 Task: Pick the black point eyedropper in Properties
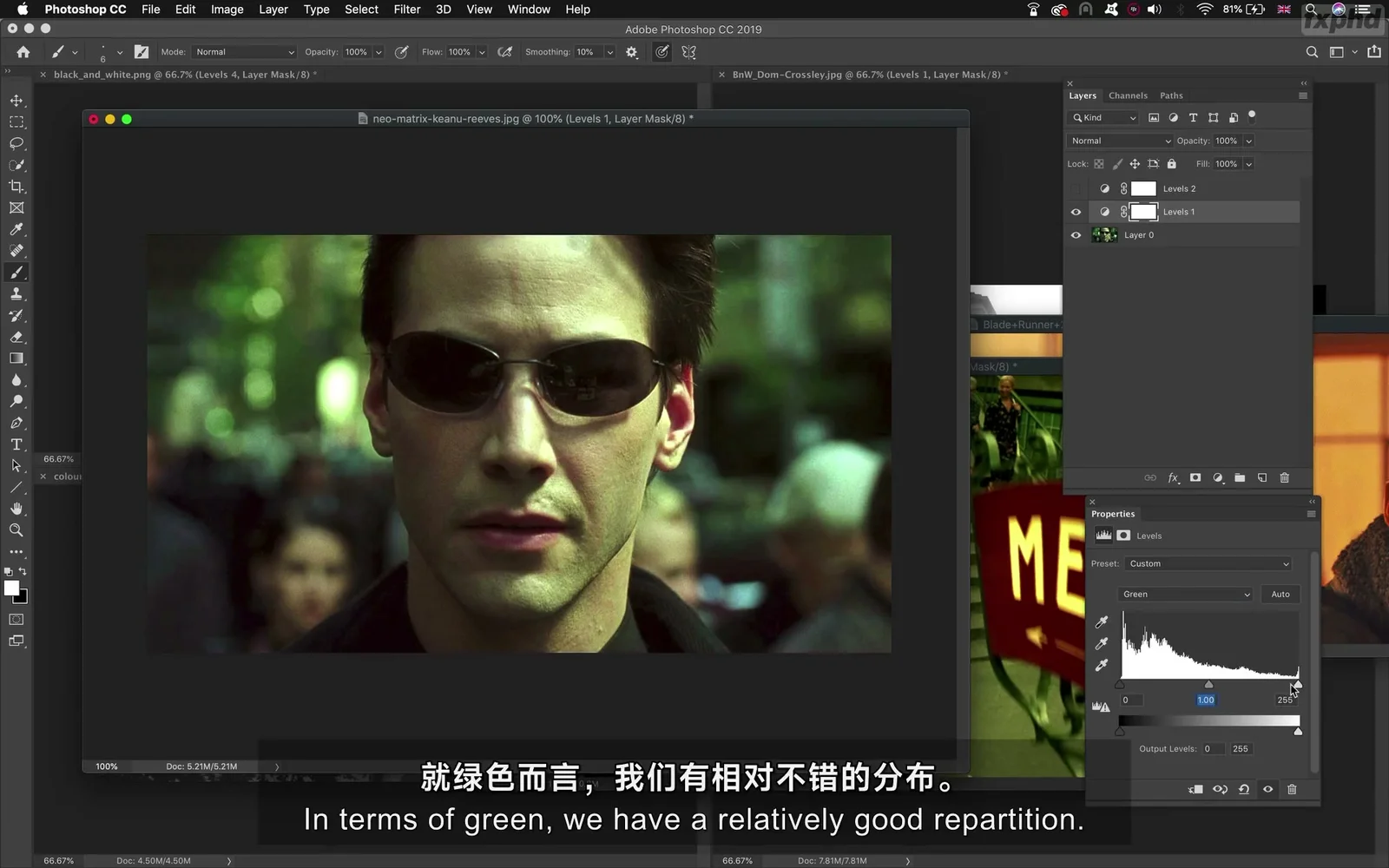[1102, 622]
